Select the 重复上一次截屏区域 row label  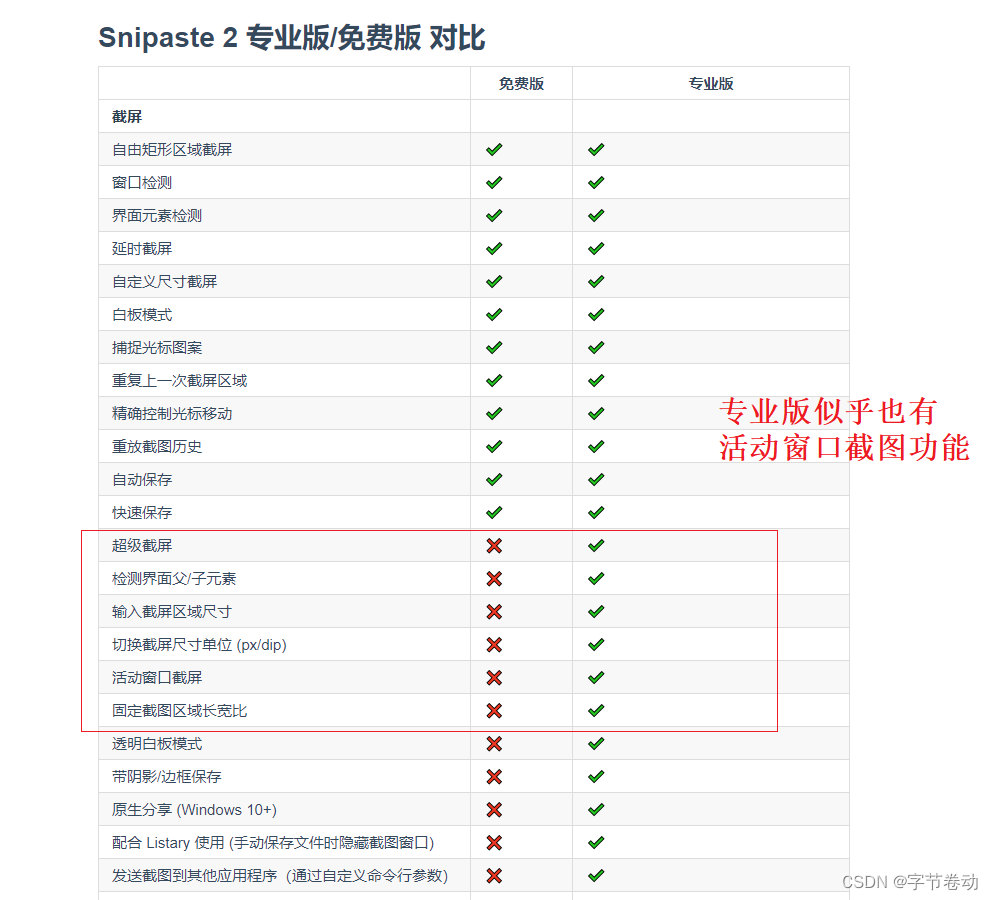pos(179,380)
